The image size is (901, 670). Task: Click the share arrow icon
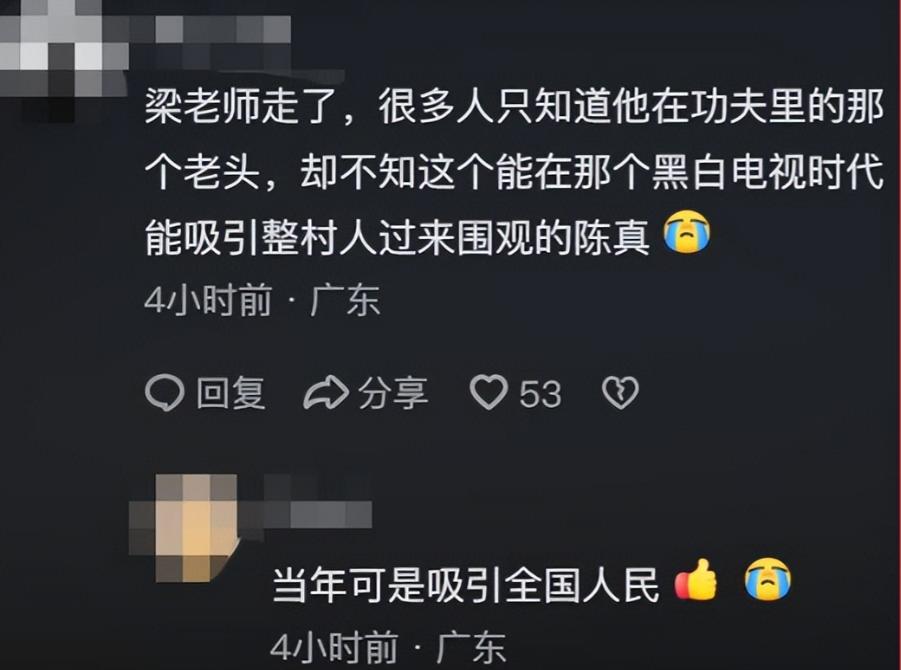(326, 393)
